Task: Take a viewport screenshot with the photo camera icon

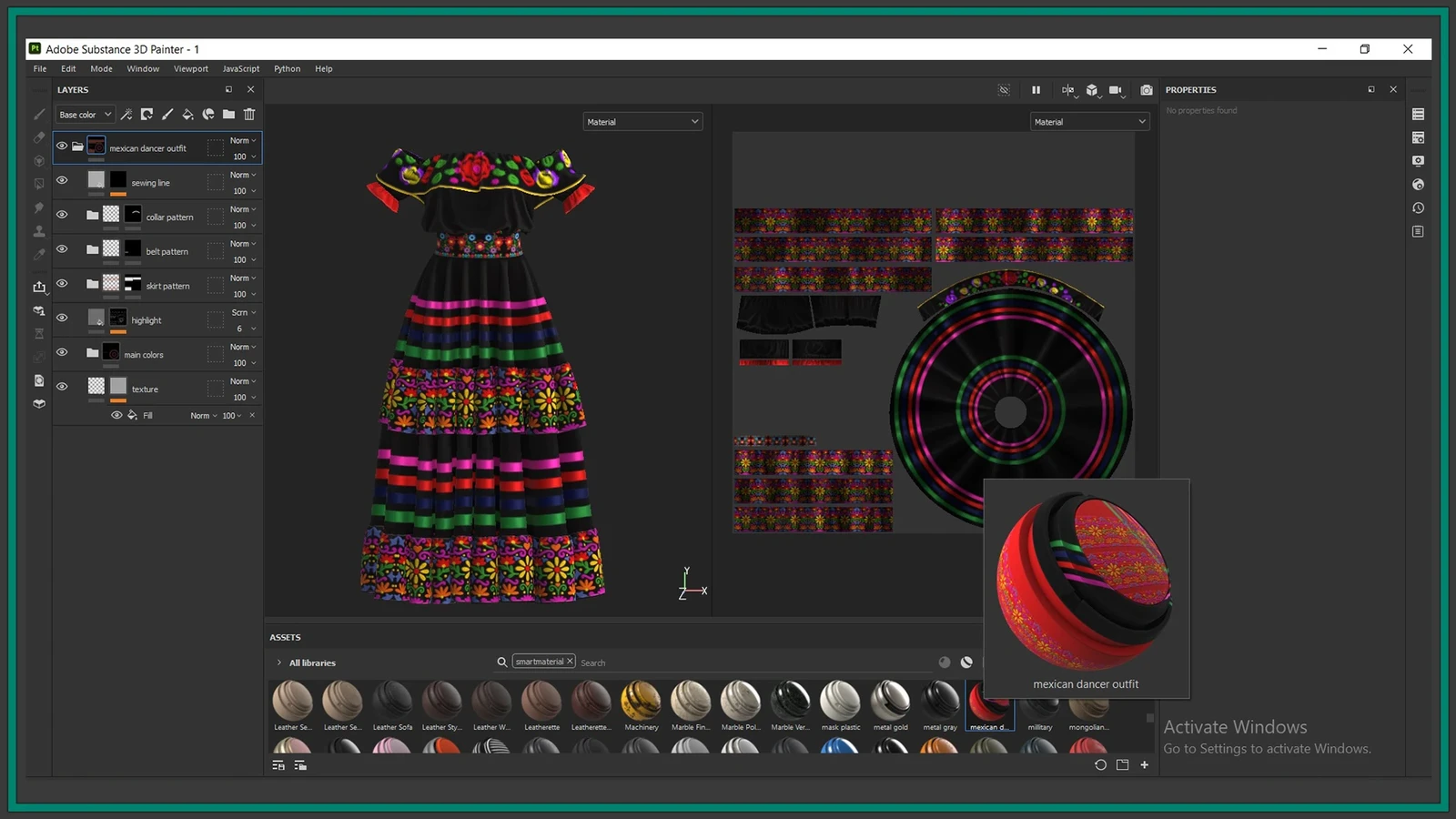Action: point(1147,90)
